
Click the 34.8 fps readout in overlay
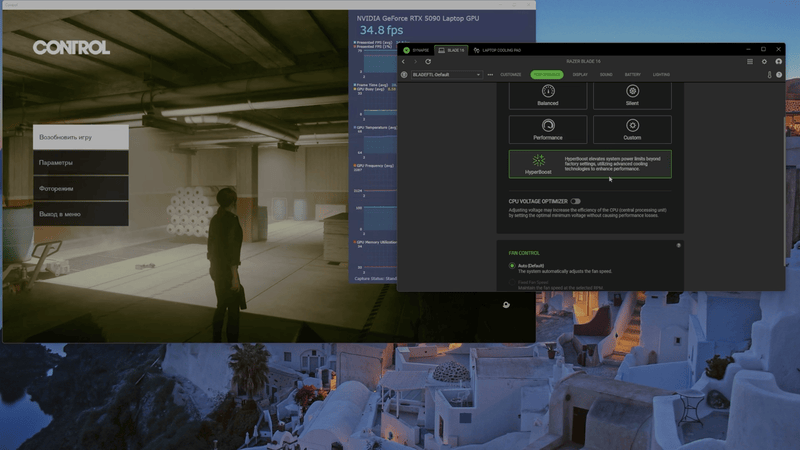381,30
